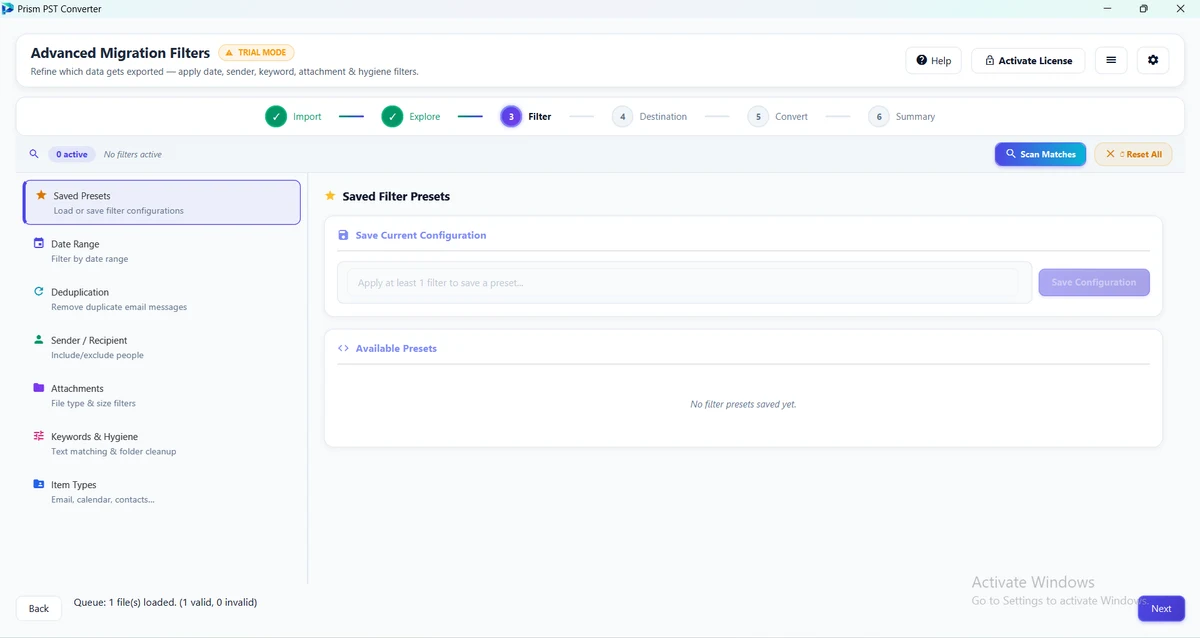Go Back to previous step
This screenshot has height=638, width=1200.
coord(38,608)
